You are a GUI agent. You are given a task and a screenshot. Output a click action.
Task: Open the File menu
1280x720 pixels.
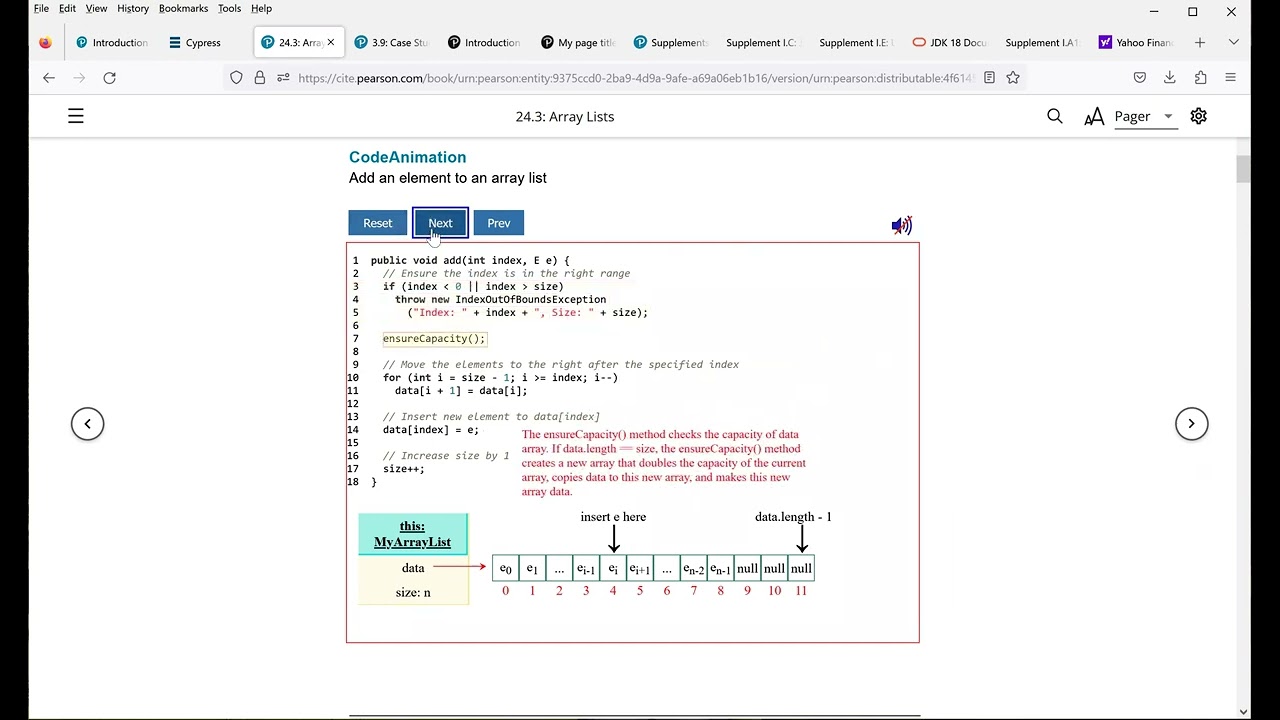pyautogui.click(x=41, y=9)
